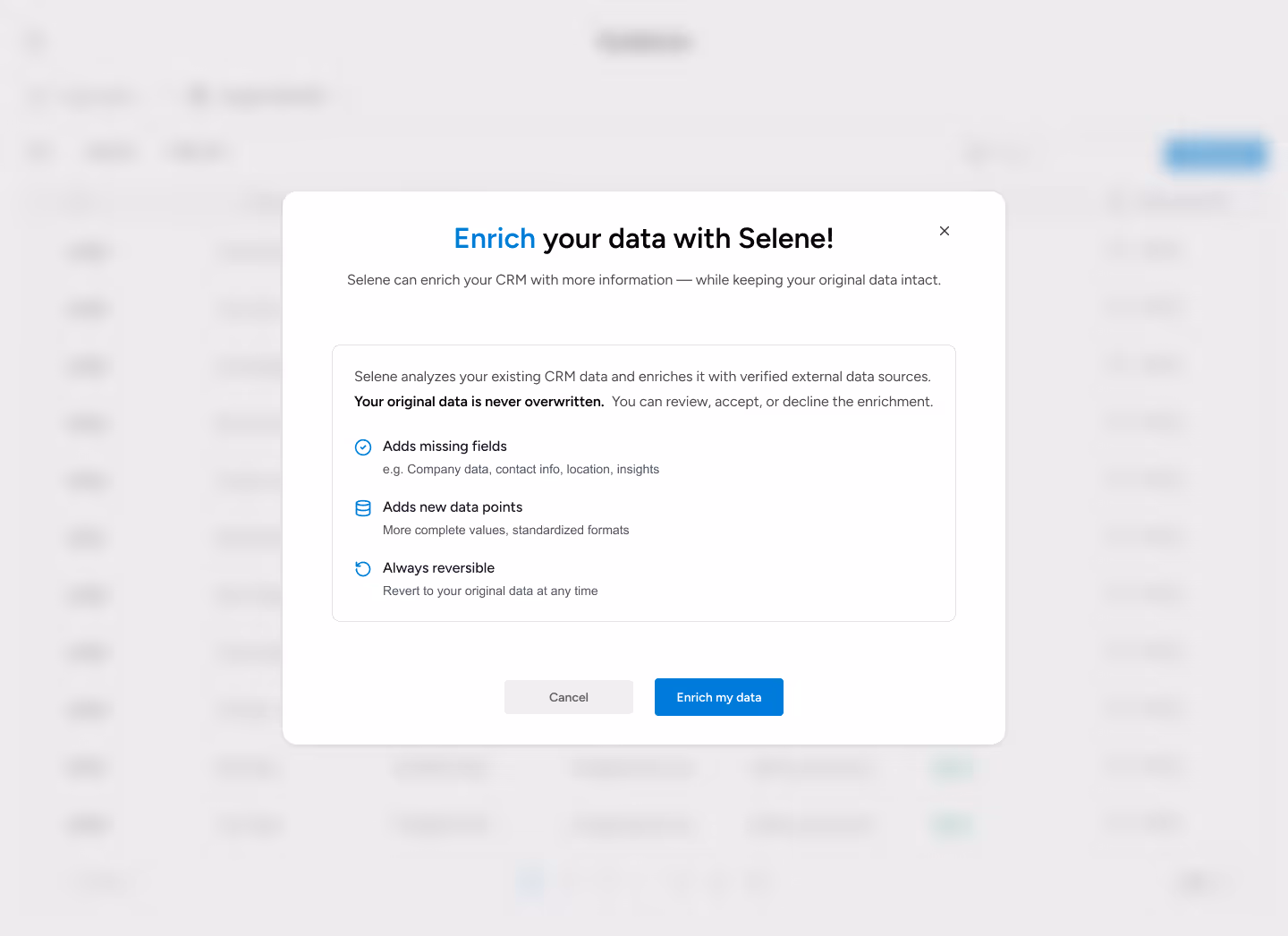Open the hamburger menu in the top-left corner
This screenshot has width=1288, height=936.
(35, 41)
